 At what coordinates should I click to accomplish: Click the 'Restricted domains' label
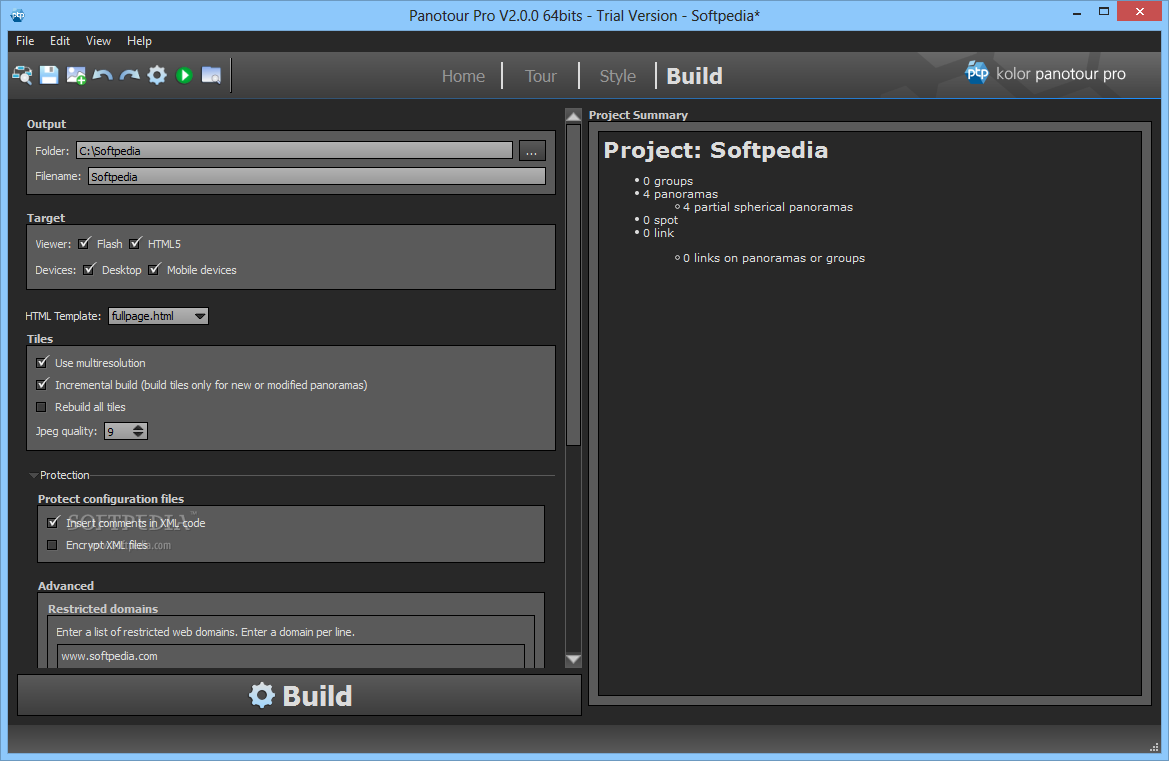coord(103,609)
